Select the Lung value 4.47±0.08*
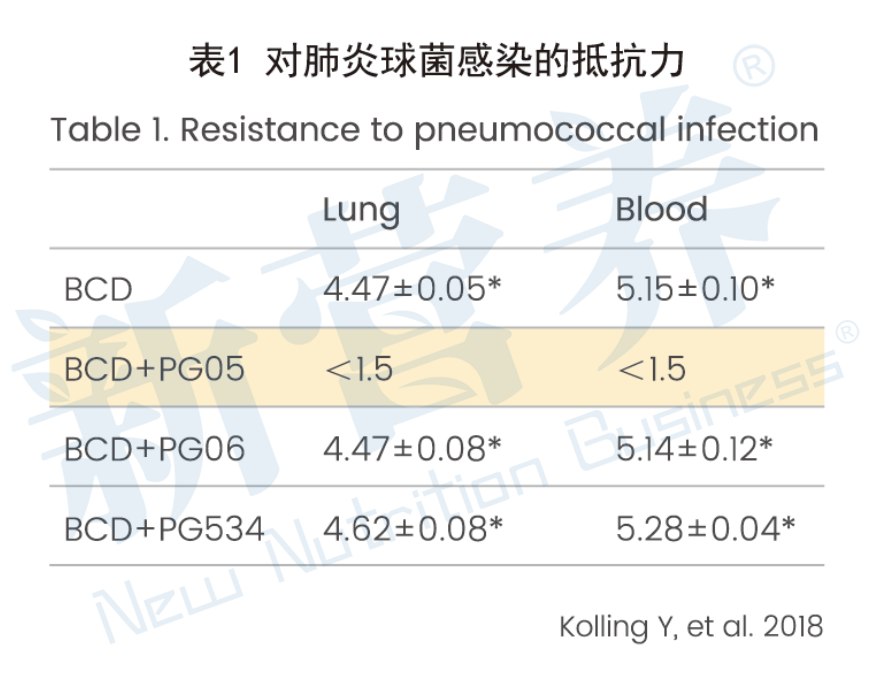 [x=412, y=449]
